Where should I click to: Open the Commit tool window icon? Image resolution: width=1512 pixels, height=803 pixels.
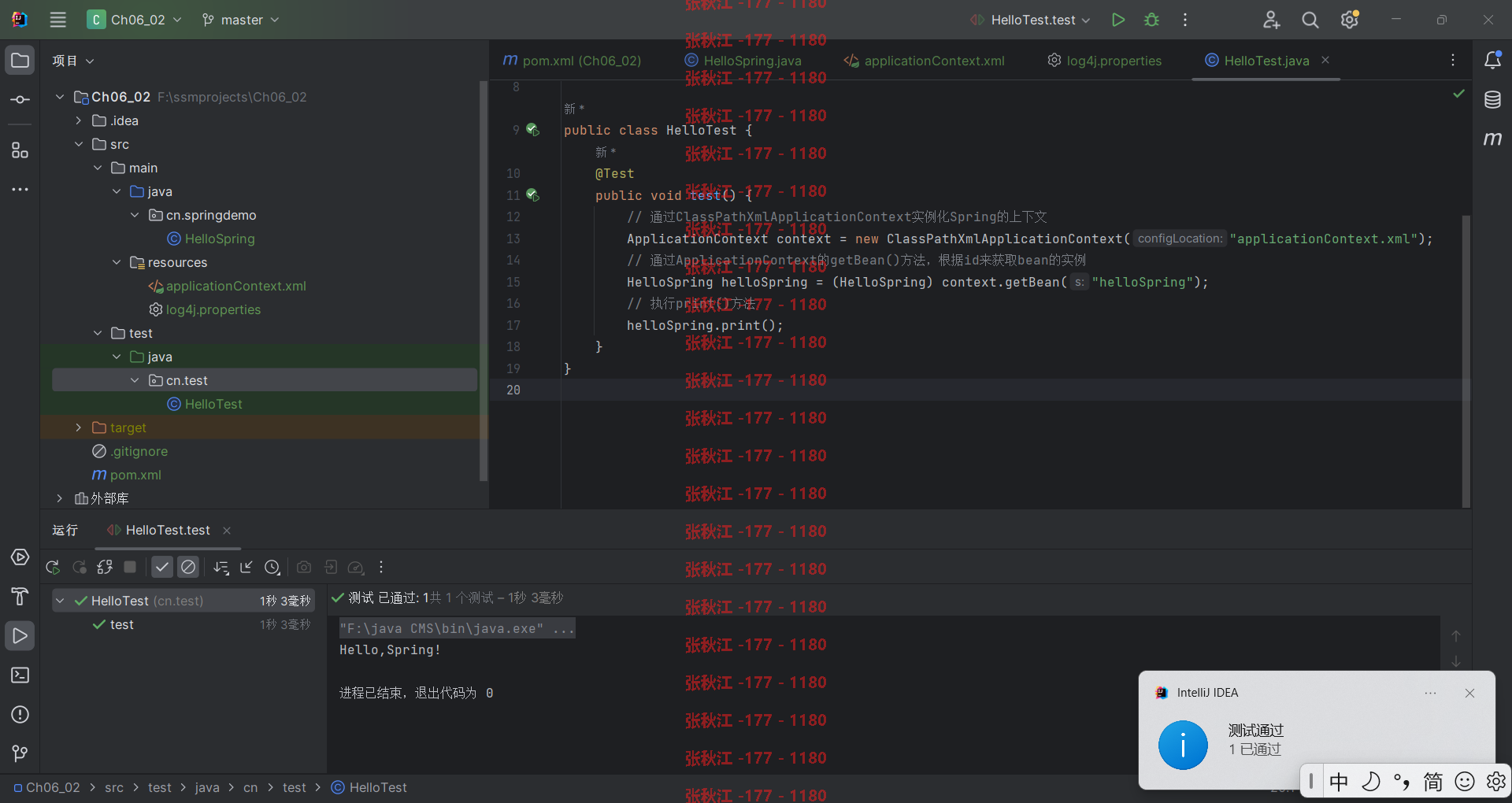[20, 99]
